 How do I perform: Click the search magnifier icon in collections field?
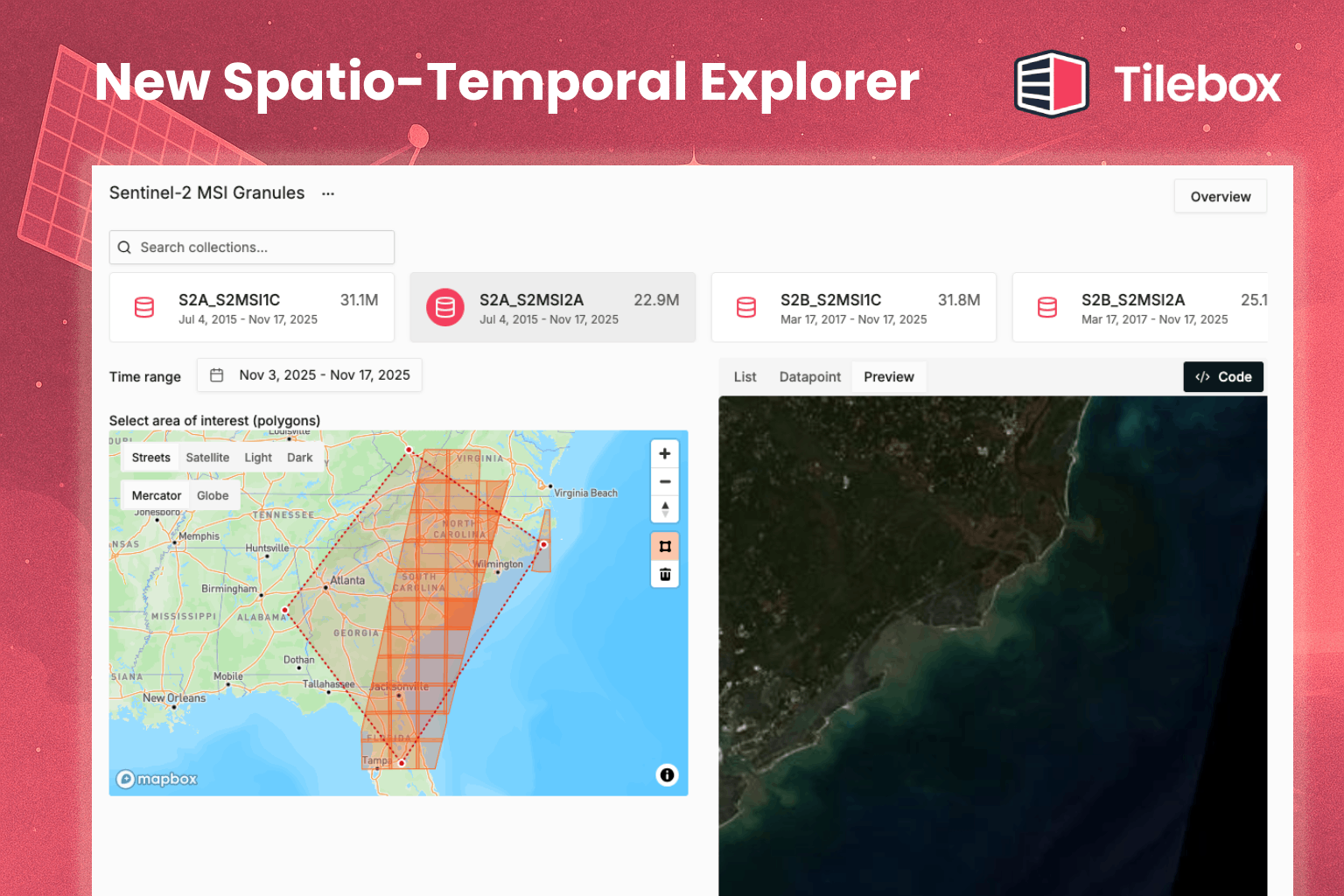(x=124, y=248)
